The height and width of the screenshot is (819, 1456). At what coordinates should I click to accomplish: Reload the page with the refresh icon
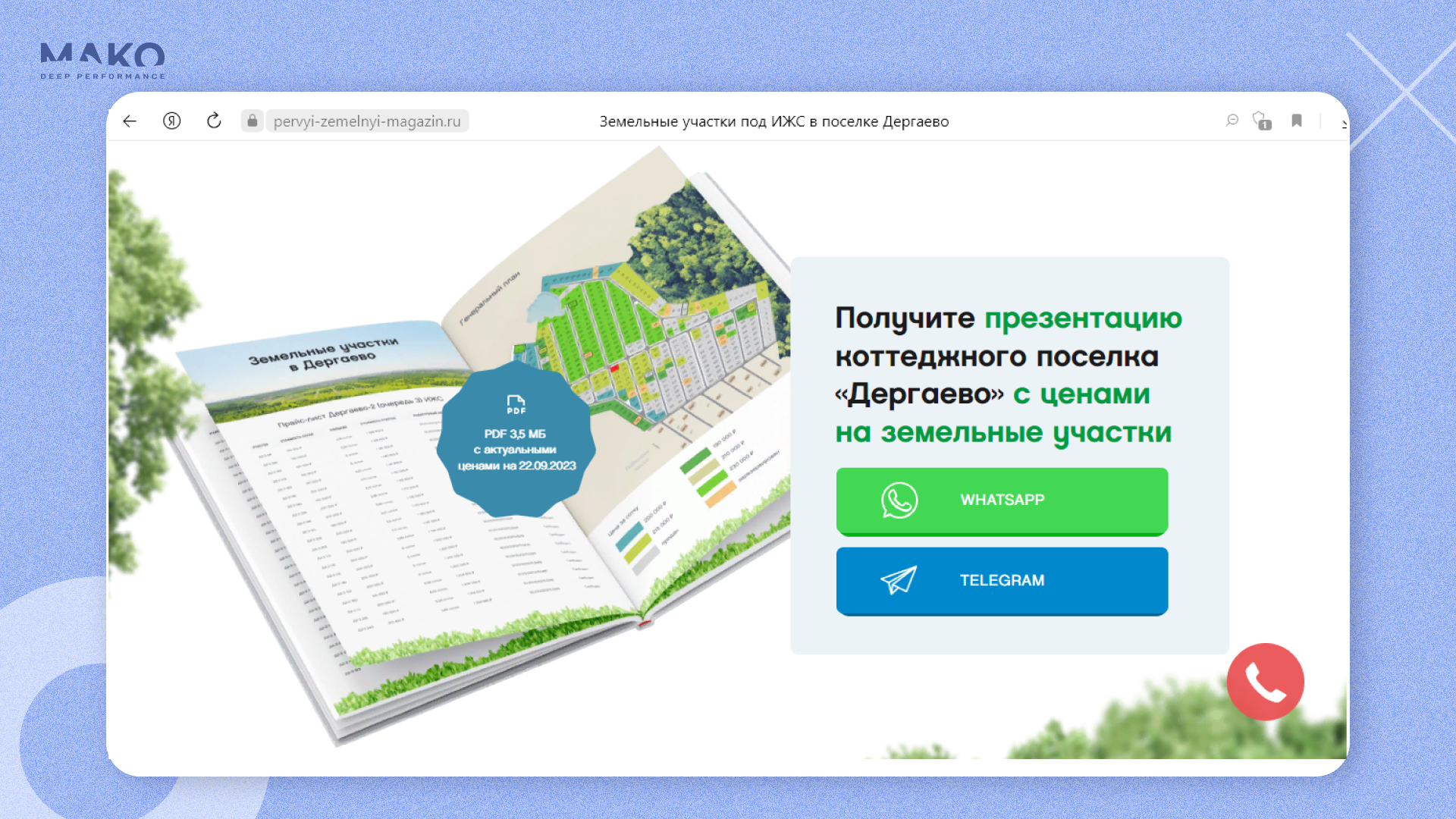coord(214,121)
